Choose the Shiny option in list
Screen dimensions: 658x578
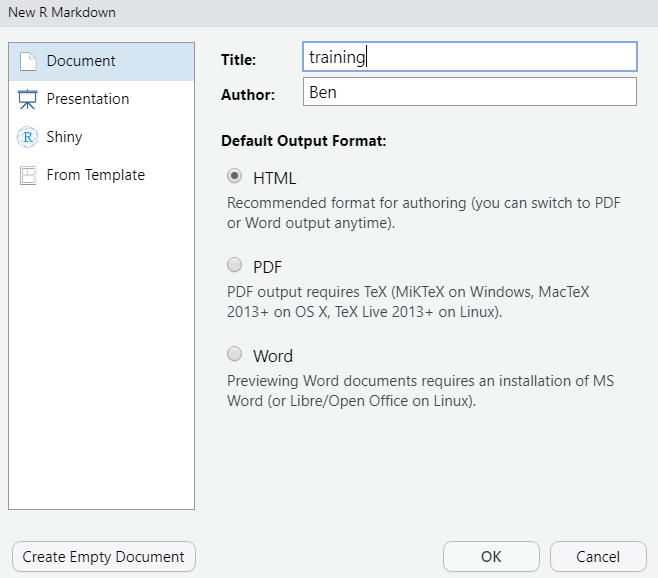pos(64,137)
